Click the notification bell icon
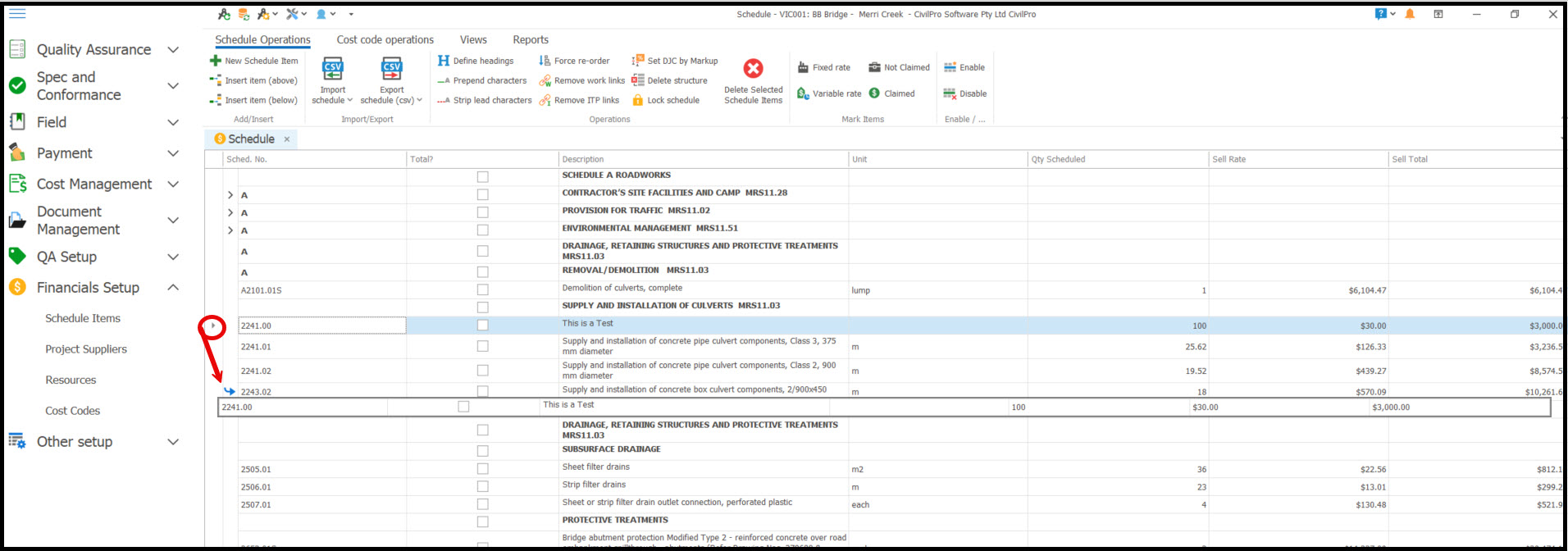This screenshot has height=551, width=1568. pyautogui.click(x=1410, y=14)
